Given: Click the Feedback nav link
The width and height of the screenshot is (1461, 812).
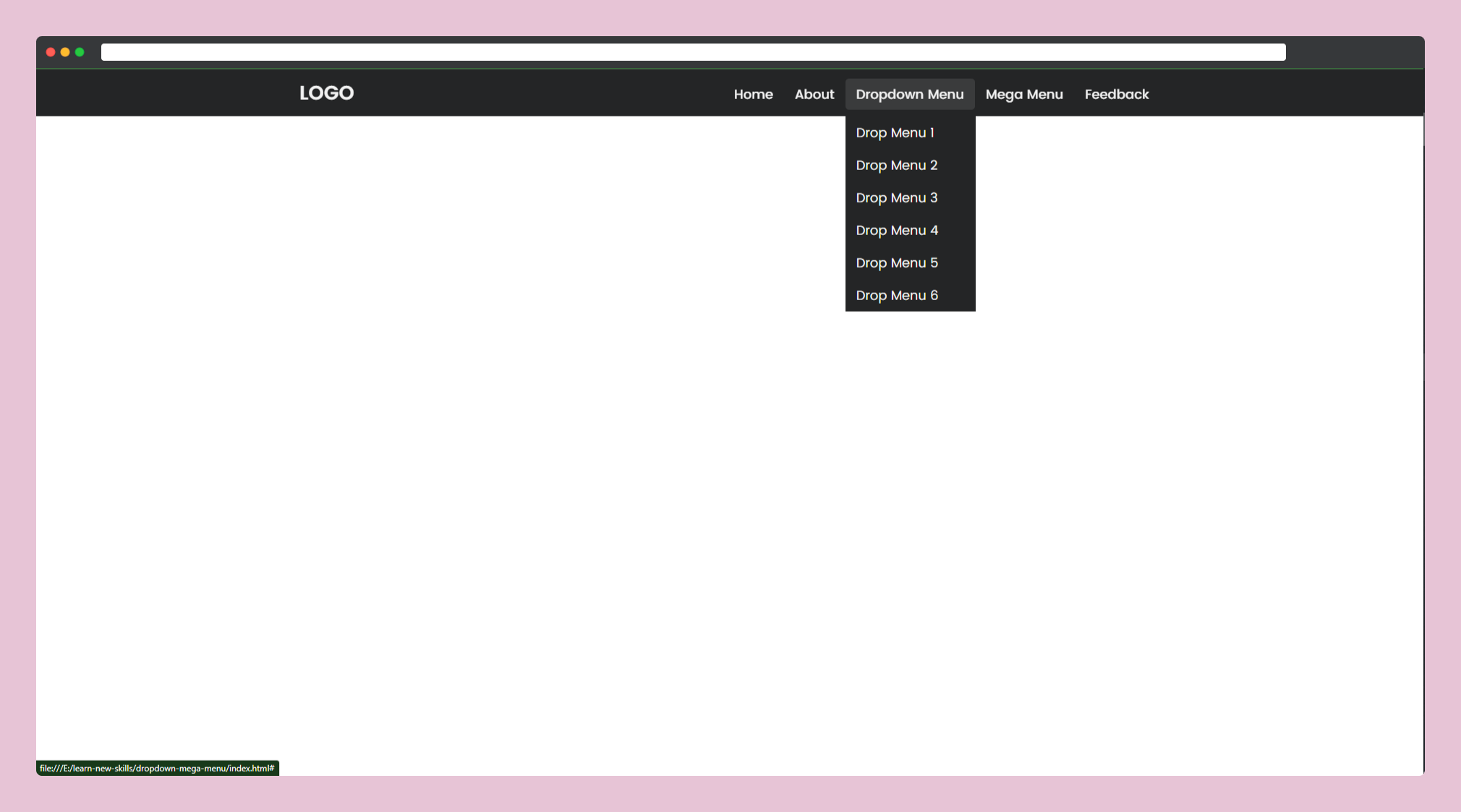Looking at the screenshot, I should point(1116,94).
